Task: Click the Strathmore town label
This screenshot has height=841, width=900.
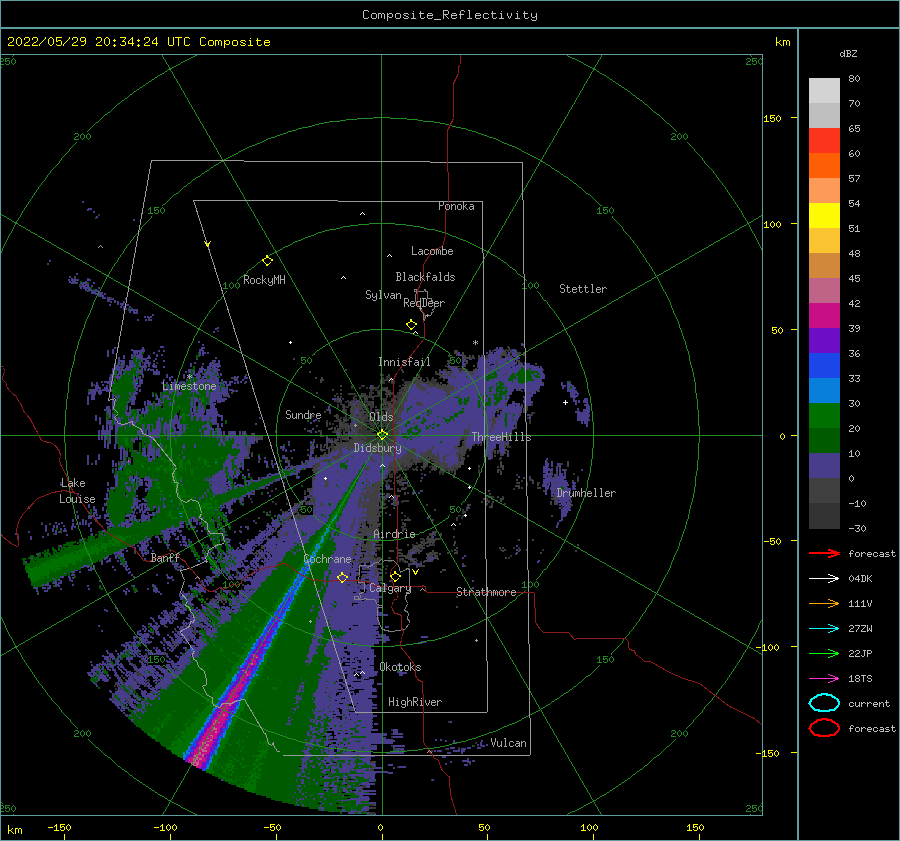Action: coord(486,592)
